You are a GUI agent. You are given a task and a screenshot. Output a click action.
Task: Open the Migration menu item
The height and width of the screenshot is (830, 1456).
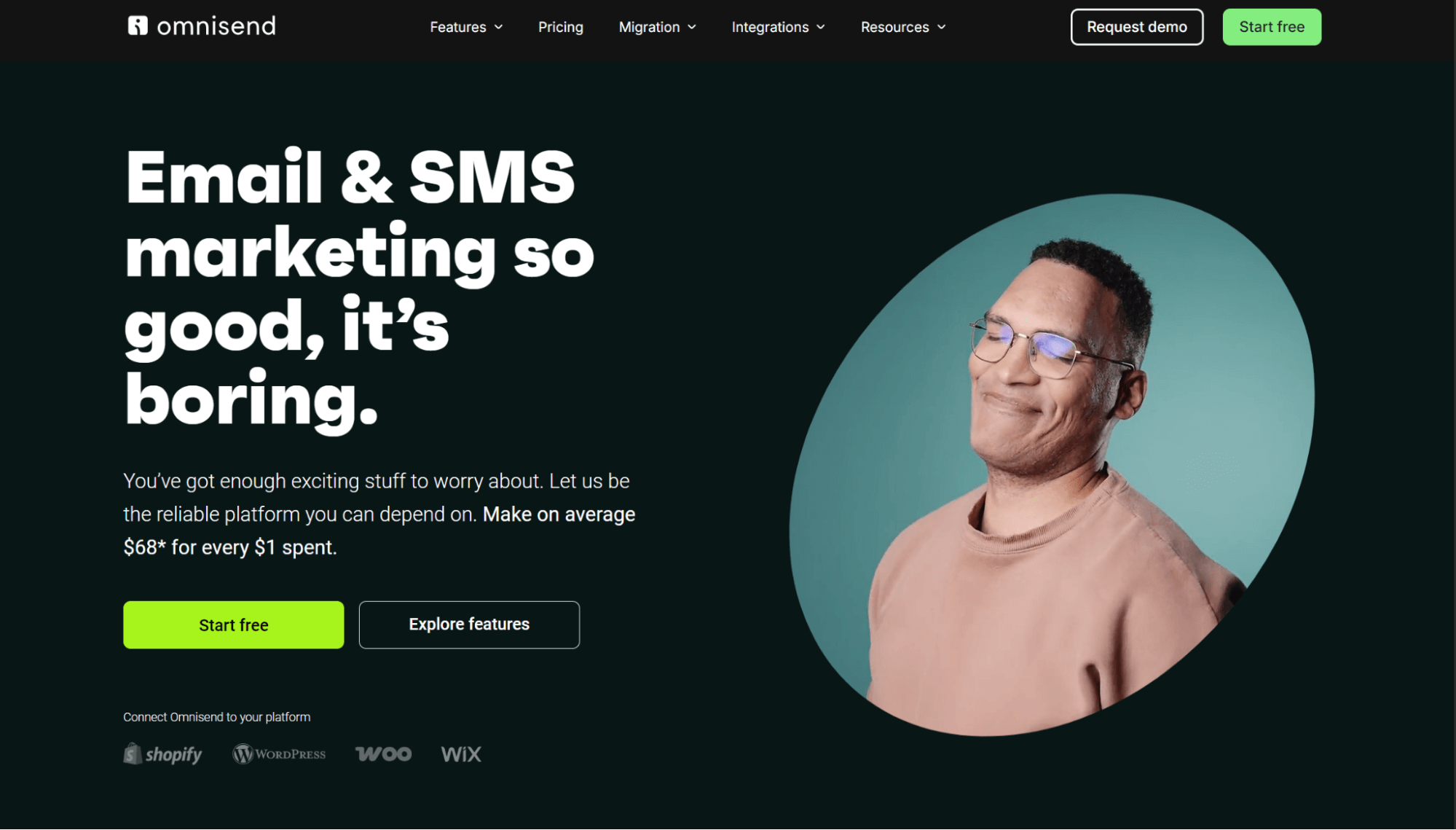tap(649, 27)
